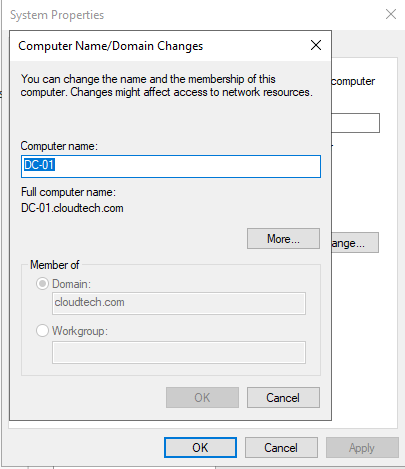This screenshot has width=405, height=469.
Task: Click Cancel in System Properties window
Action: 281,447
